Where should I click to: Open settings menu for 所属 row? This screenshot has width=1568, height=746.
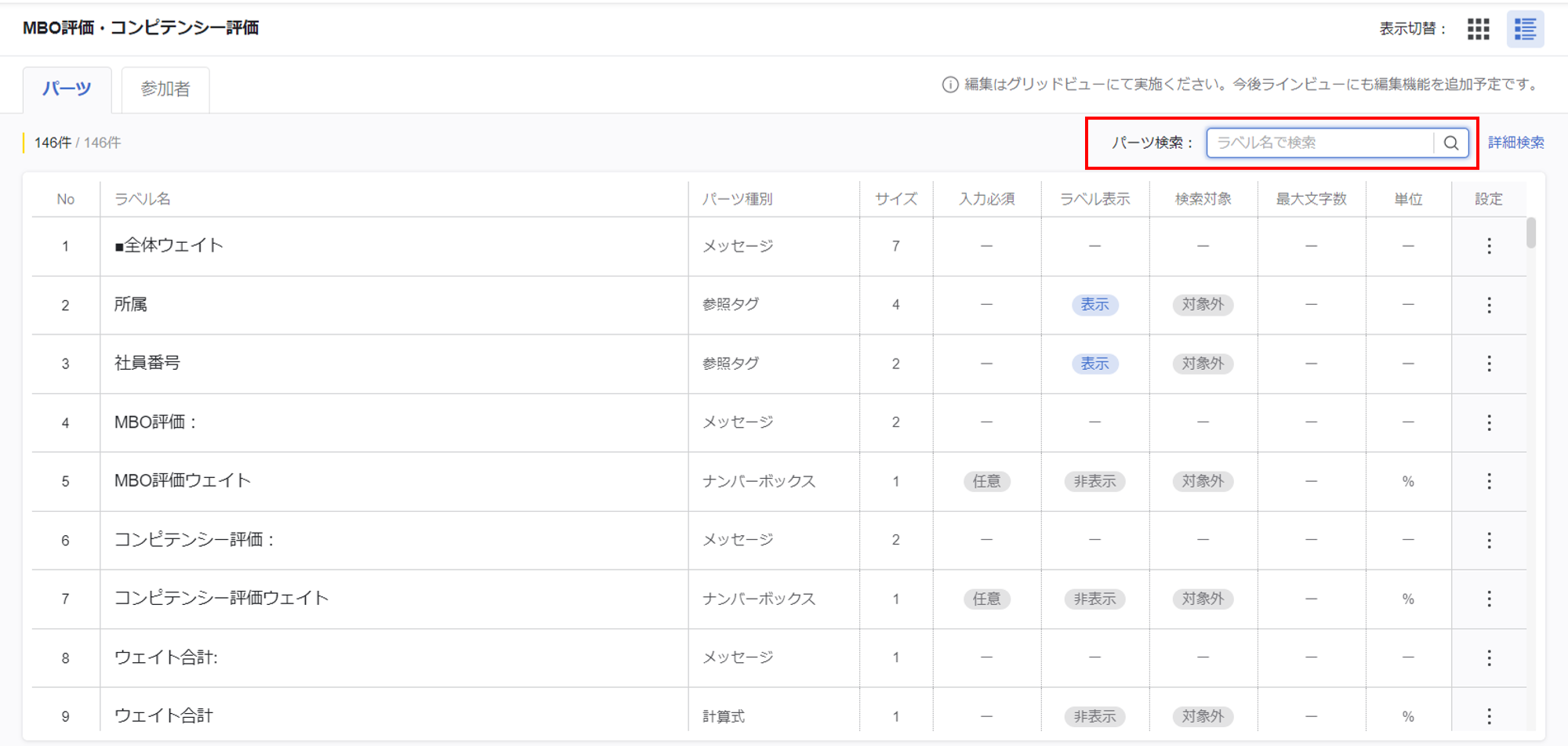[x=1489, y=305]
